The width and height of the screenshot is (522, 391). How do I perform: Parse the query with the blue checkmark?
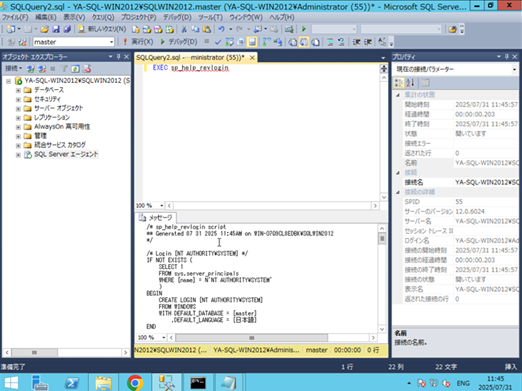coord(218,42)
